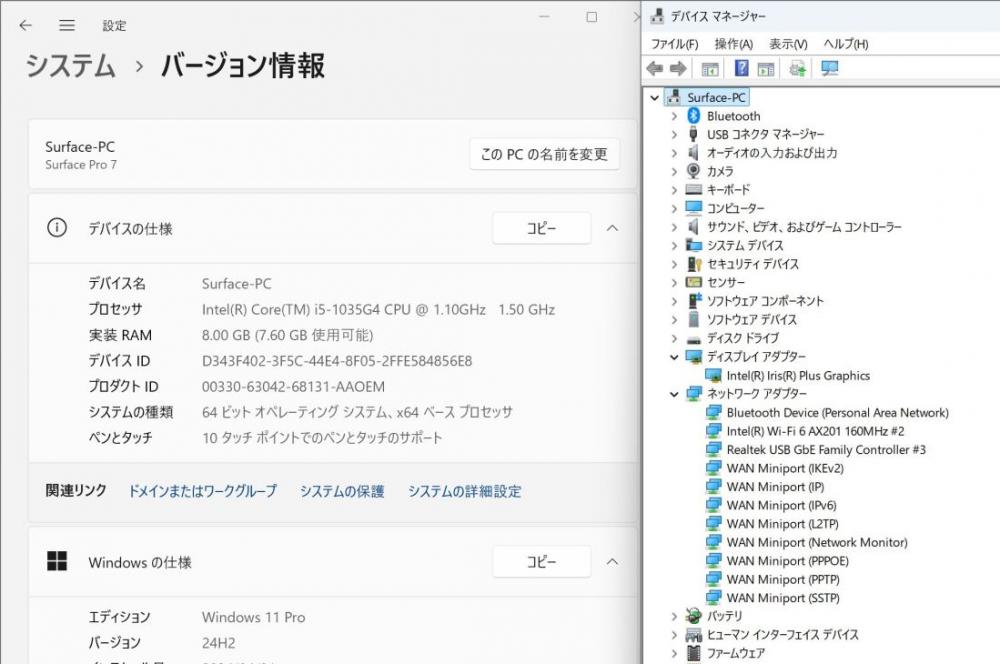Open the Settings hamburger navigation menu
This screenshot has height=664, width=1000.
67,25
